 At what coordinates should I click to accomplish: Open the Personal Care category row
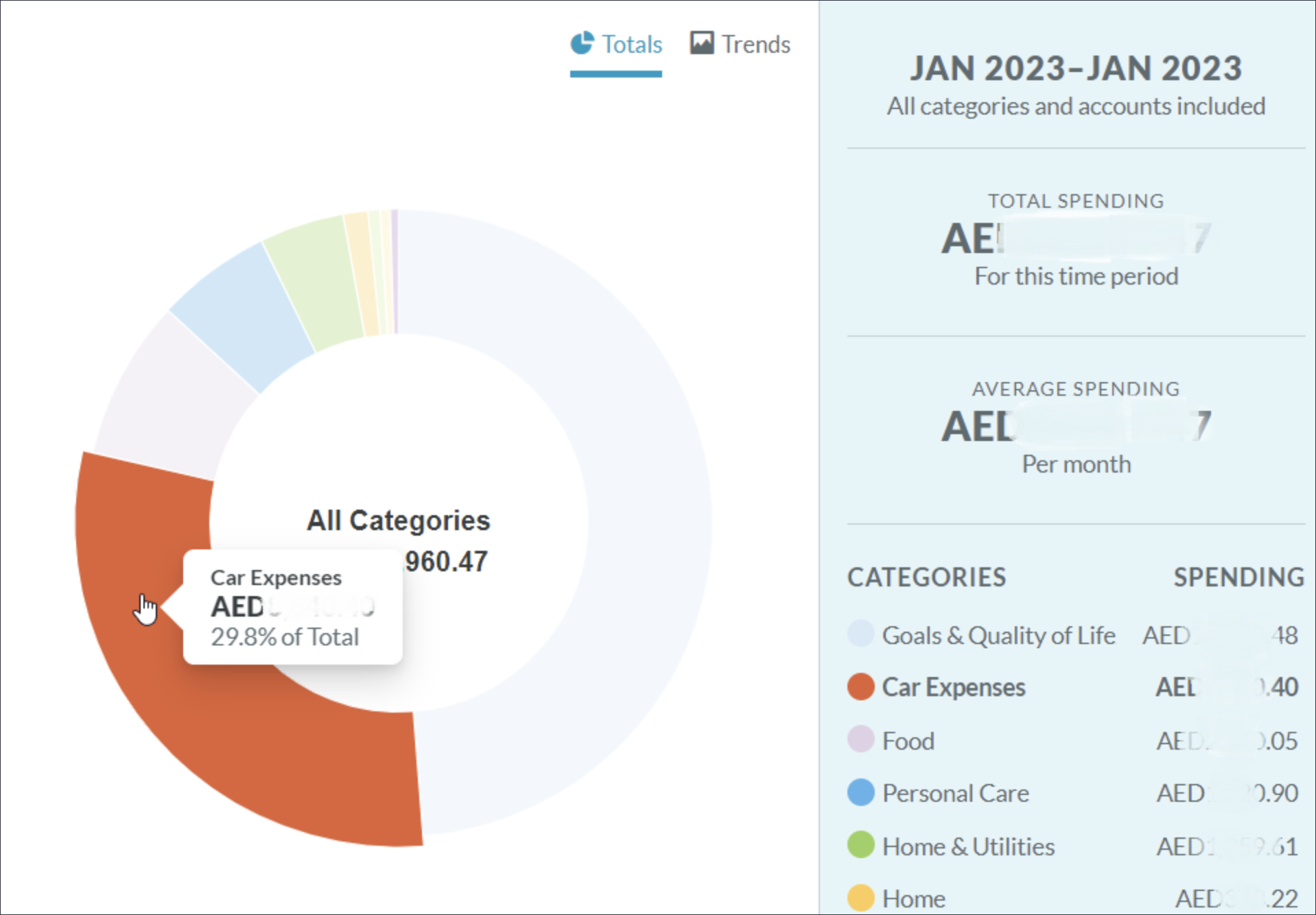pyautogui.click(x=955, y=793)
